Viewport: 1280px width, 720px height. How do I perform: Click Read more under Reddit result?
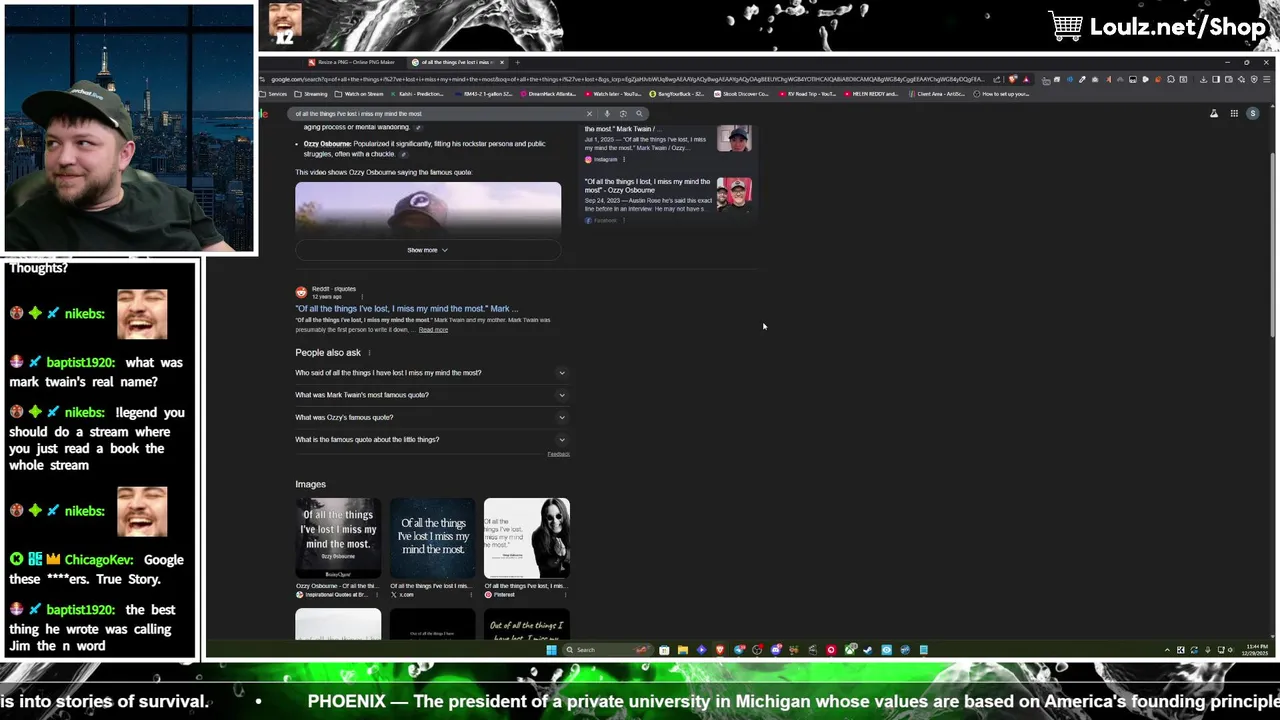pos(433,330)
